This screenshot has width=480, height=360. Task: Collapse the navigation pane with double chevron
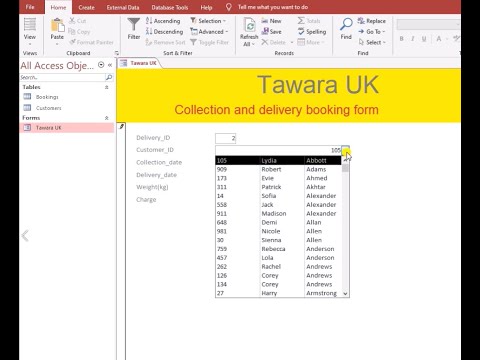pyautogui.click(x=110, y=65)
